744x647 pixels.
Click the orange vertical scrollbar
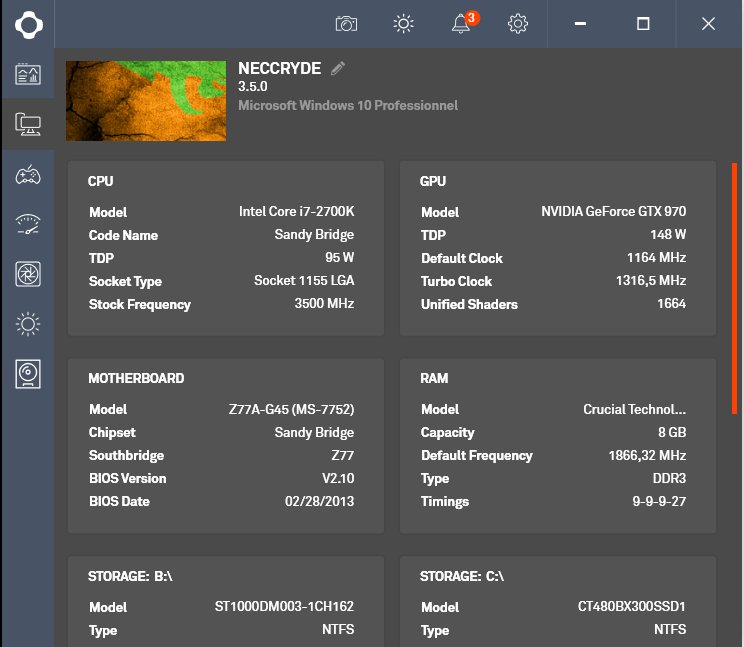coord(735,288)
